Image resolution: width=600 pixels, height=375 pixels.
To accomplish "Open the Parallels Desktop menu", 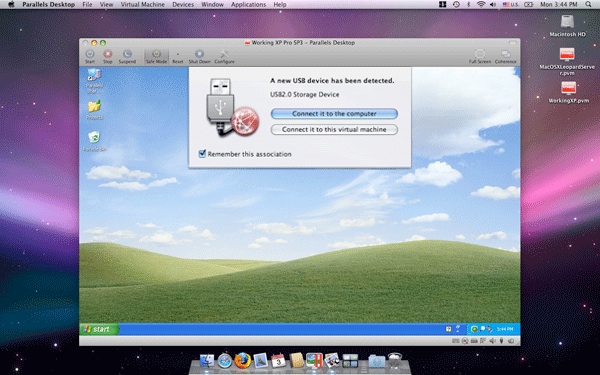I will (49, 5).
